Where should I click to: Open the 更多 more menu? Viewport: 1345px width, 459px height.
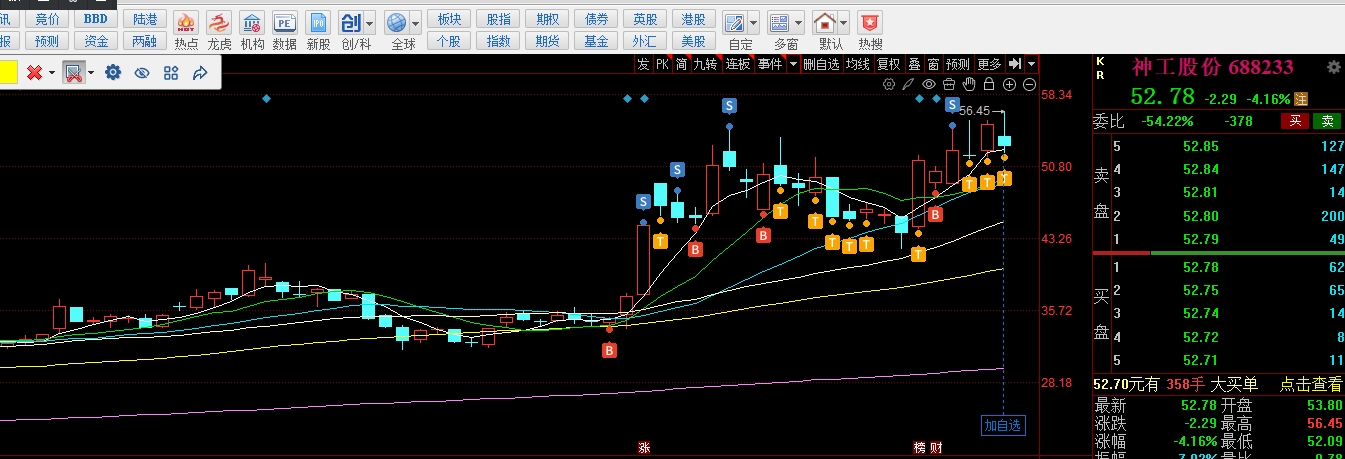tap(989, 64)
